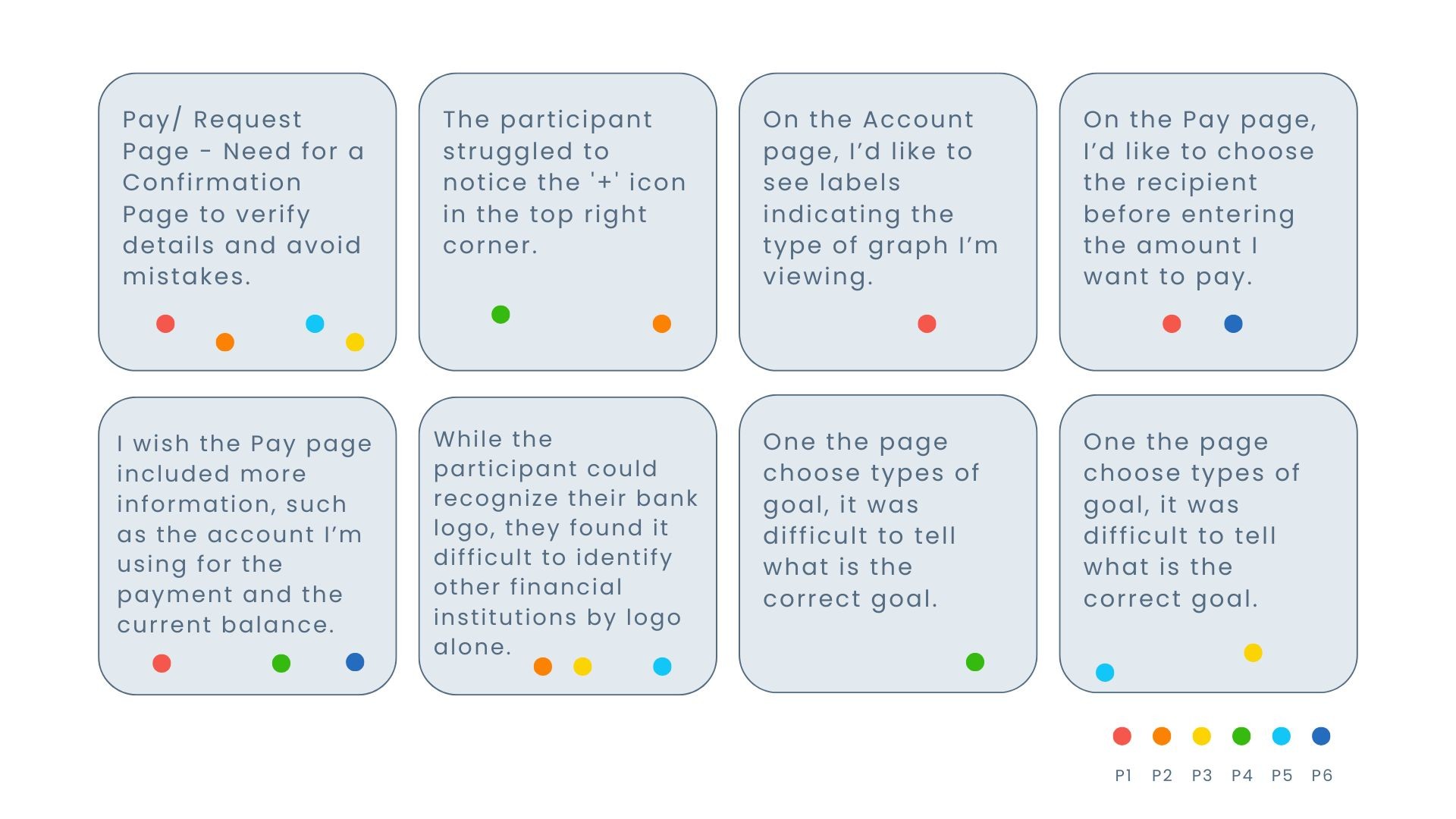
Task: Click green dot on current balance card
Action: (x=281, y=664)
